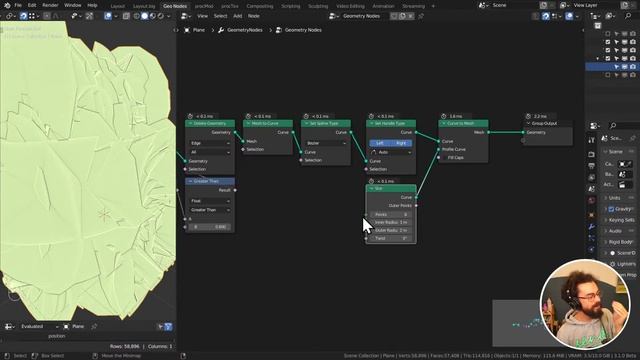
Task: Select solid viewport shading mode
Action: (144, 16)
